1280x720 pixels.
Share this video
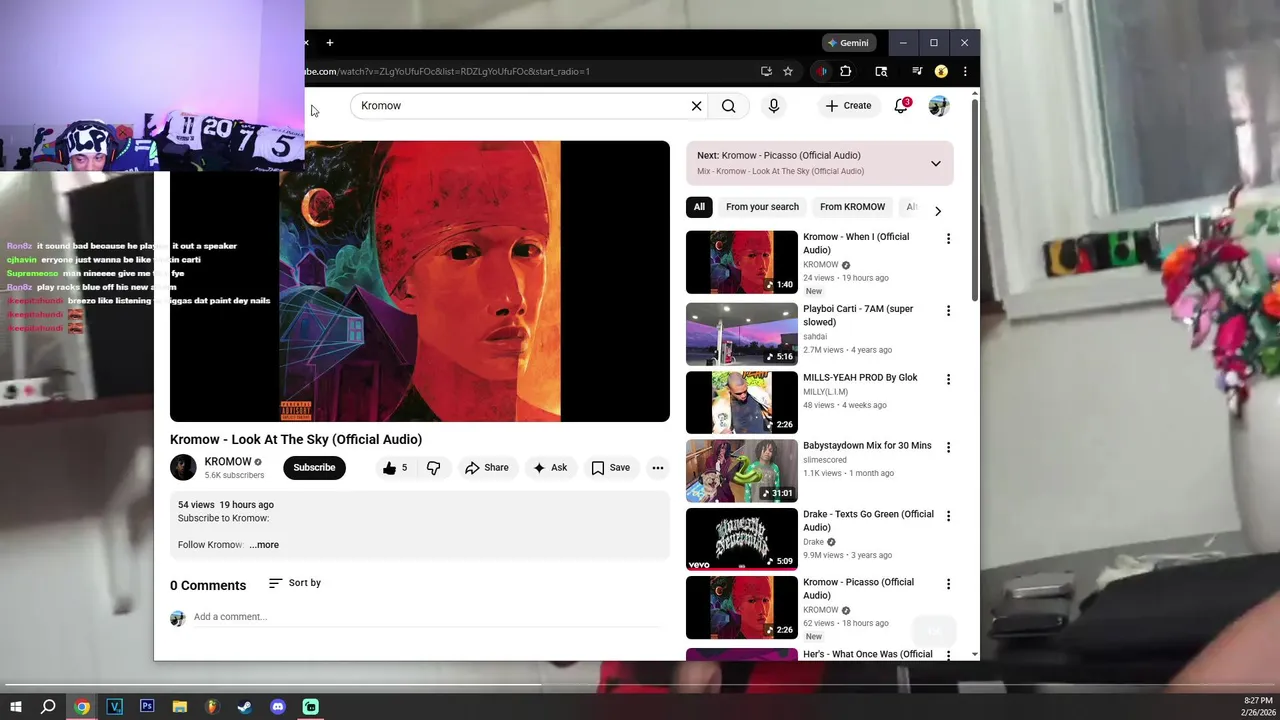487,468
